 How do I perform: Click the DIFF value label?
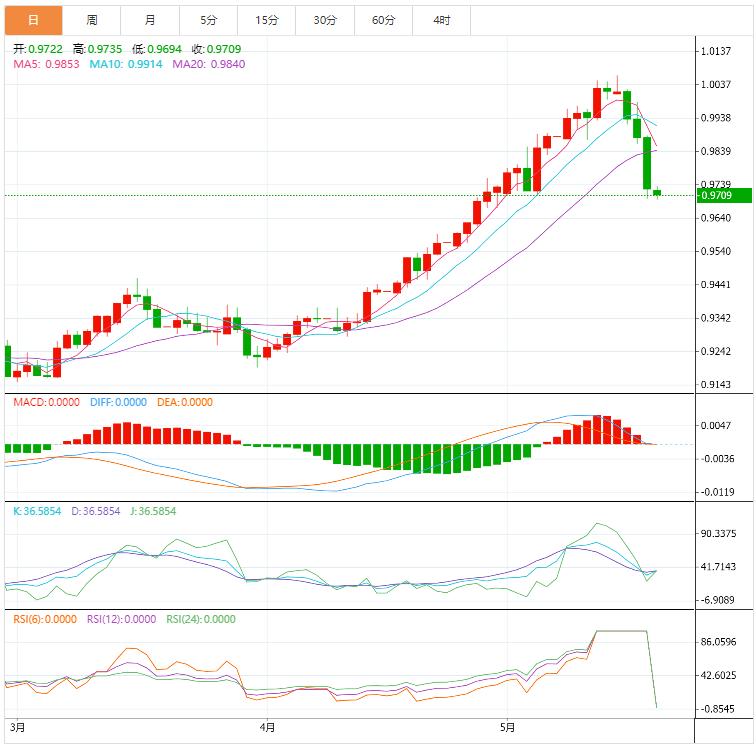click(118, 402)
